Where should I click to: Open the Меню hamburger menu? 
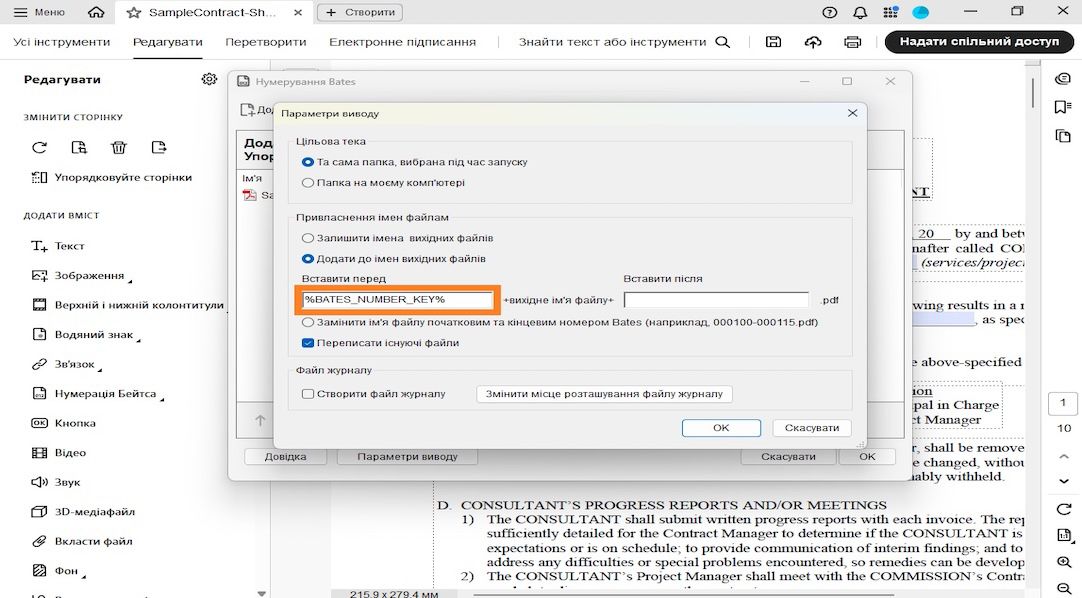pyautogui.click(x=39, y=12)
